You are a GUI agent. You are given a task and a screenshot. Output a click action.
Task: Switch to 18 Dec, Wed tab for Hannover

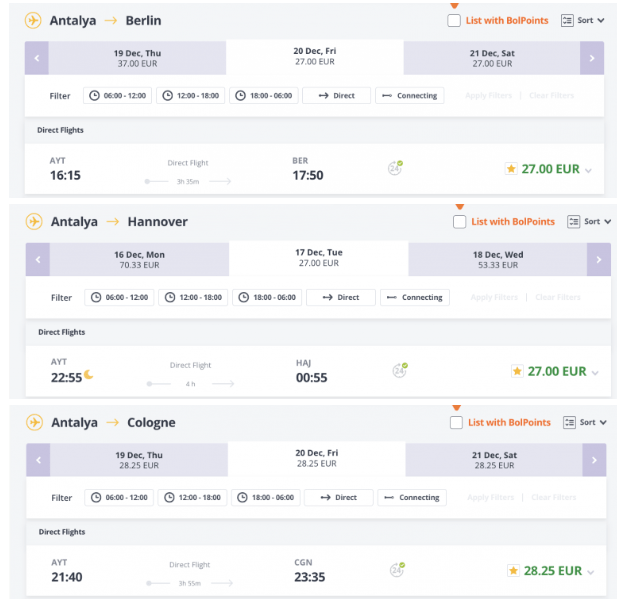498,259
